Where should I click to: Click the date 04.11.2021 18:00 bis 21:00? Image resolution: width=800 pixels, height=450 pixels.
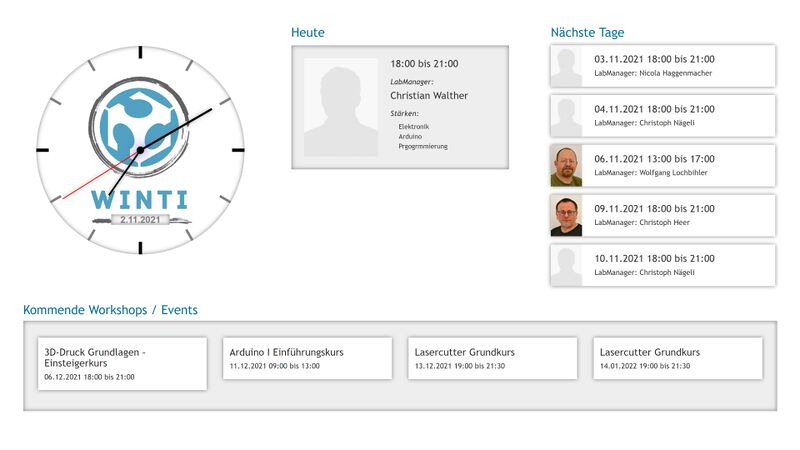(654, 109)
